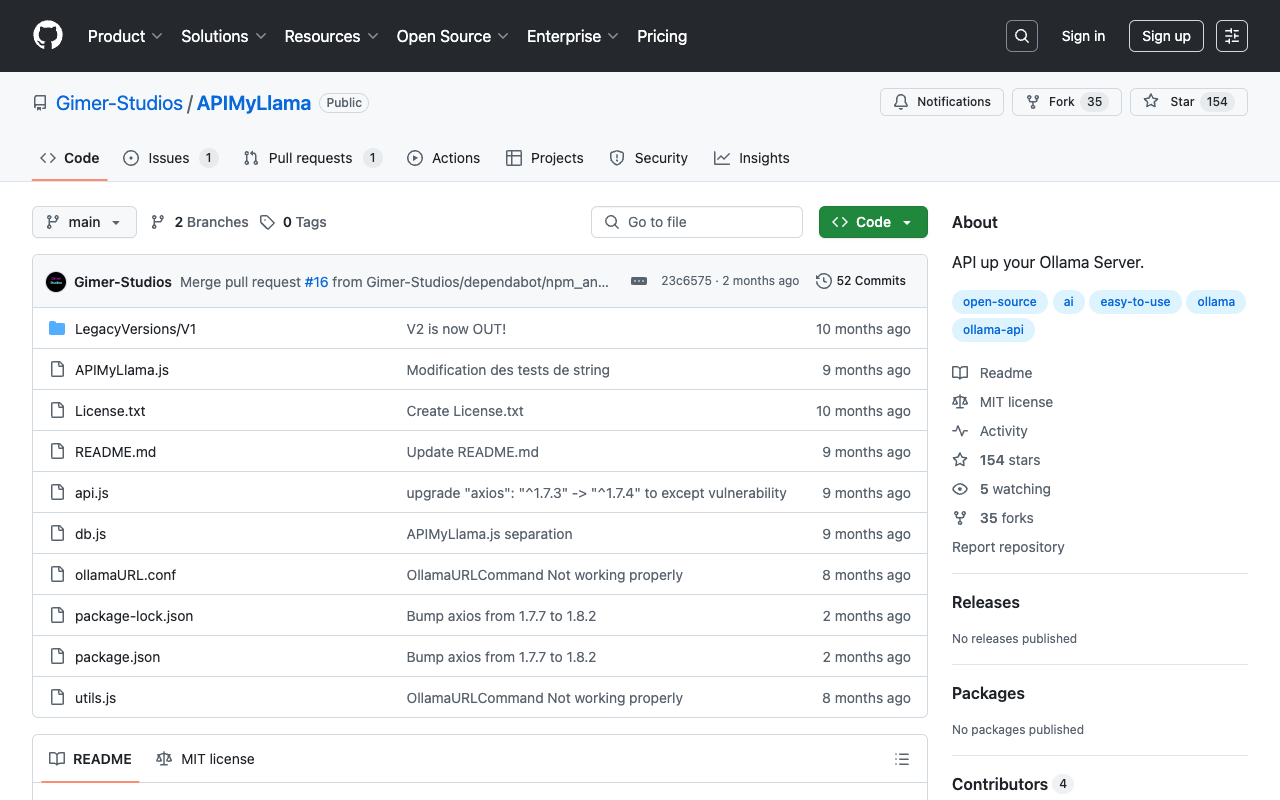Open the main branch selector dropdown
This screenshot has width=1280, height=800.
point(84,222)
